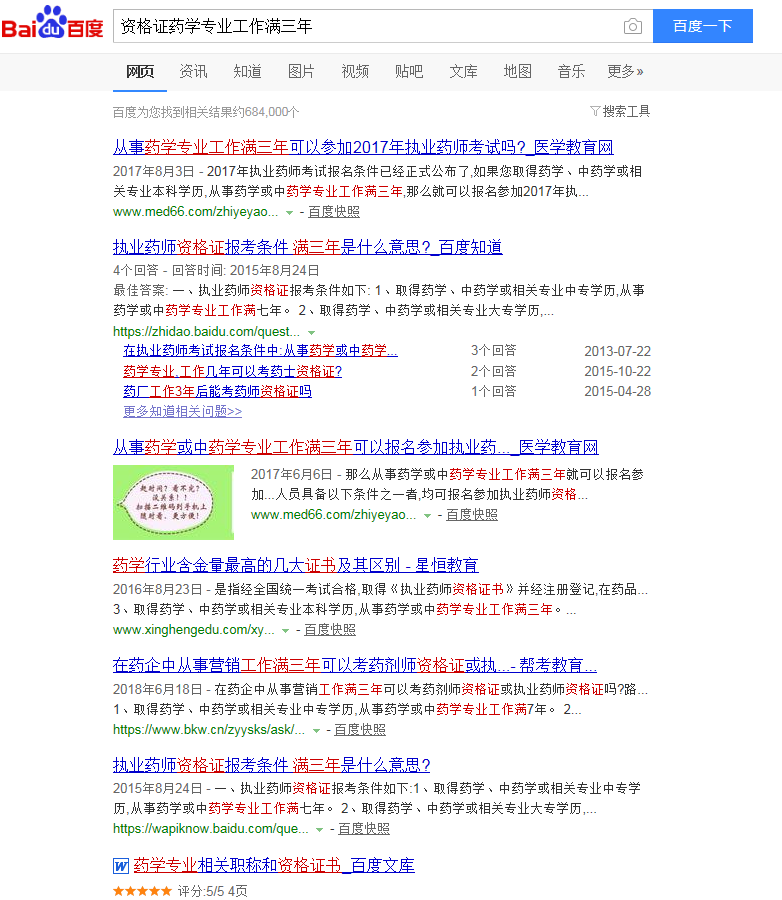The image size is (782, 900).
Task: Open result 从事药学专业工作满三年可以参加2017年执业药师考试吗
Action: (x=363, y=148)
